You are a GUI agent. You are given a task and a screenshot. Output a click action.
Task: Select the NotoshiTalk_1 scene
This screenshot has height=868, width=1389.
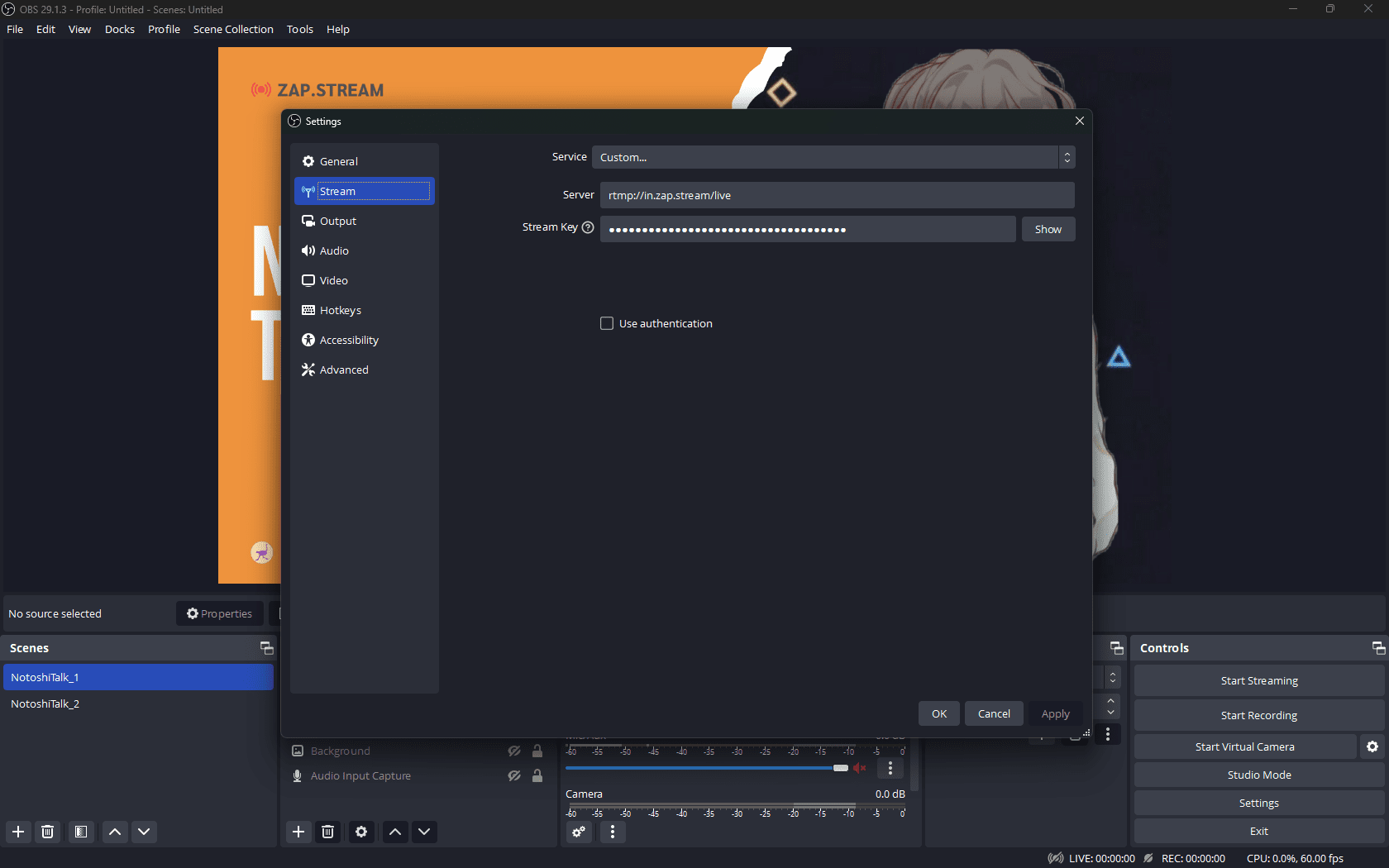(138, 677)
